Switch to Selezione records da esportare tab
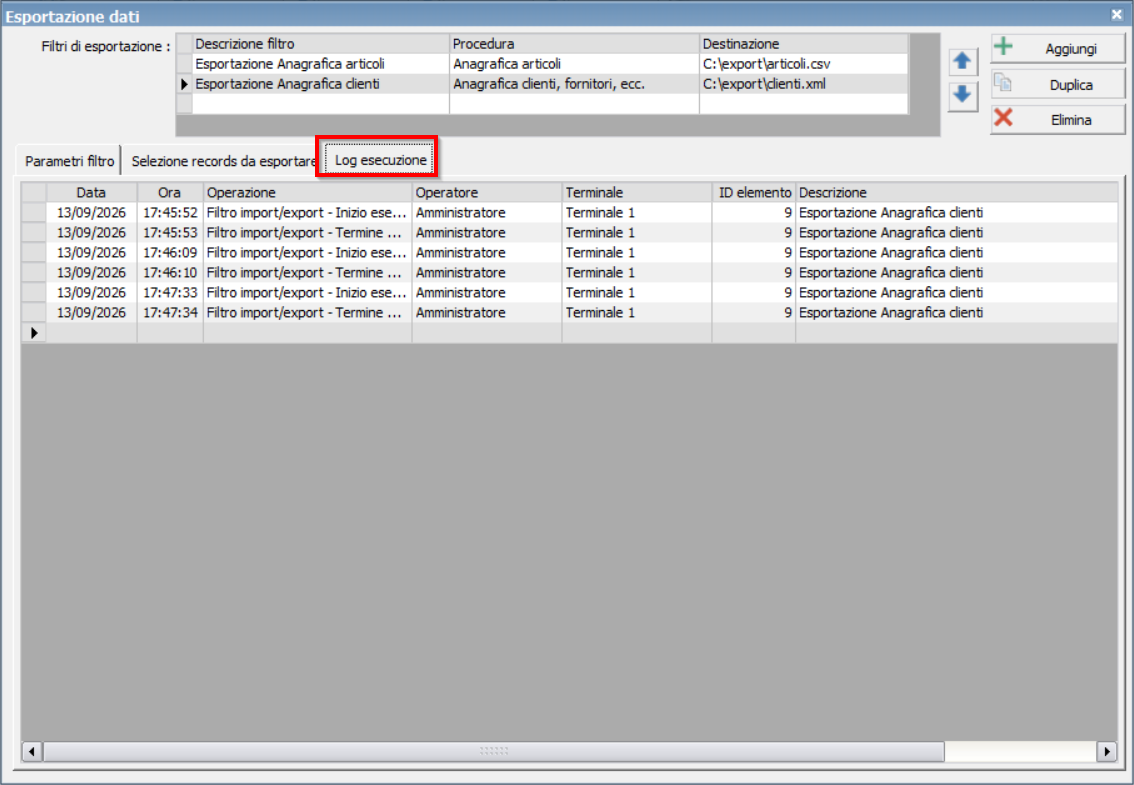The height and width of the screenshot is (785, 1134). coord(223,161)
